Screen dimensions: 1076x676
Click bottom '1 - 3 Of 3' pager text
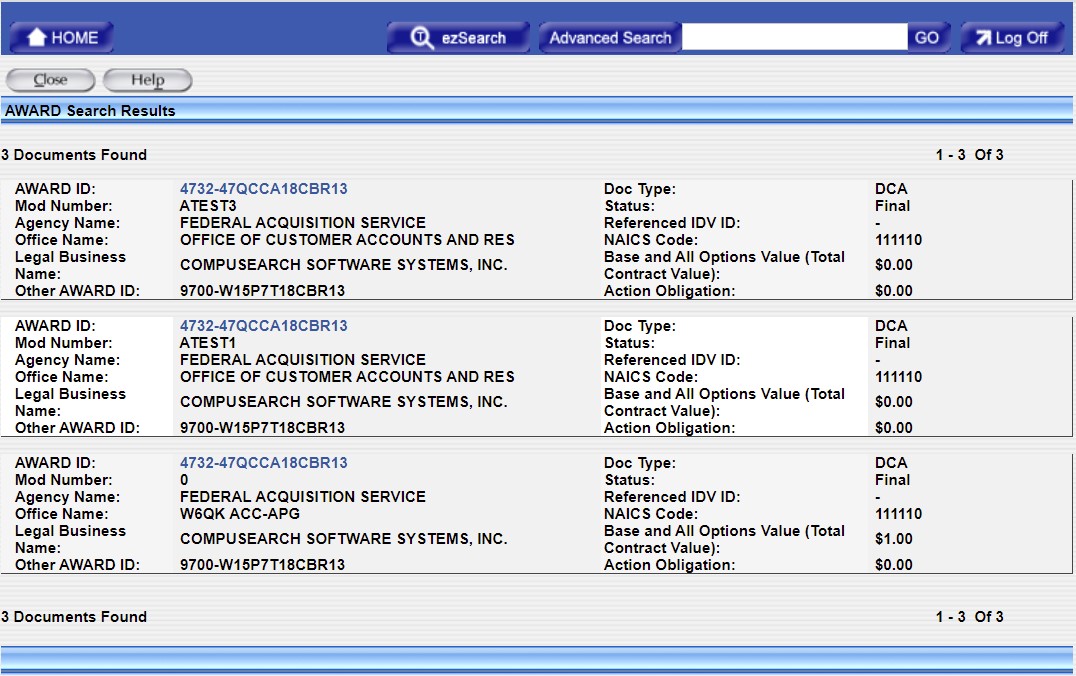969,617
